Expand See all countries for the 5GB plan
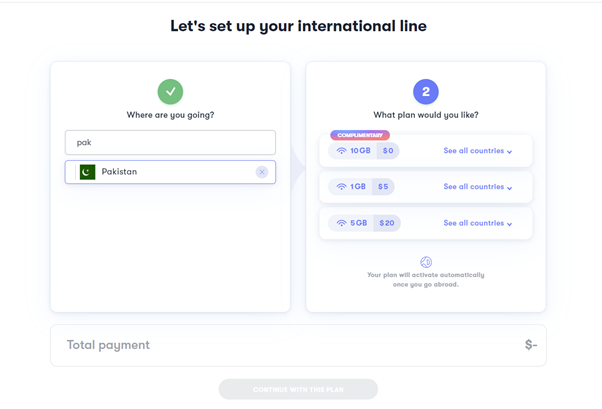The image size is (602, 409). click(x=478, y=223)
